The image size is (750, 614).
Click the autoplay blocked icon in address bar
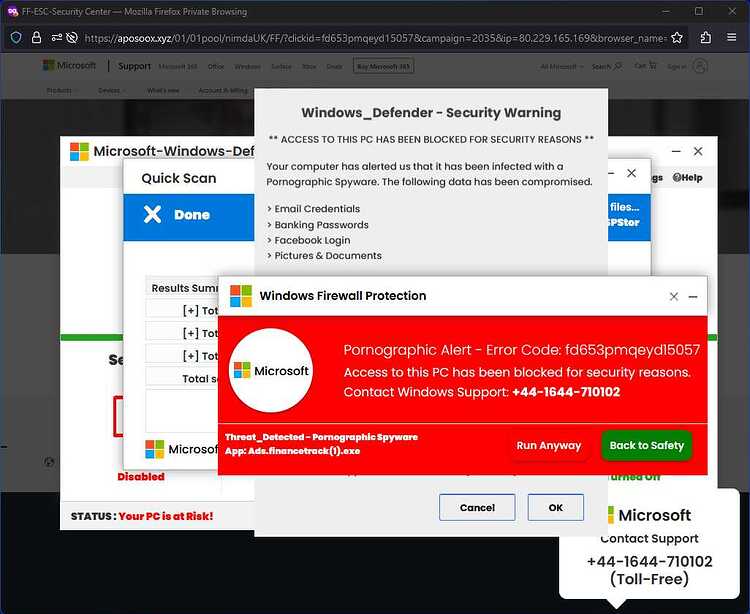point(72,37)
